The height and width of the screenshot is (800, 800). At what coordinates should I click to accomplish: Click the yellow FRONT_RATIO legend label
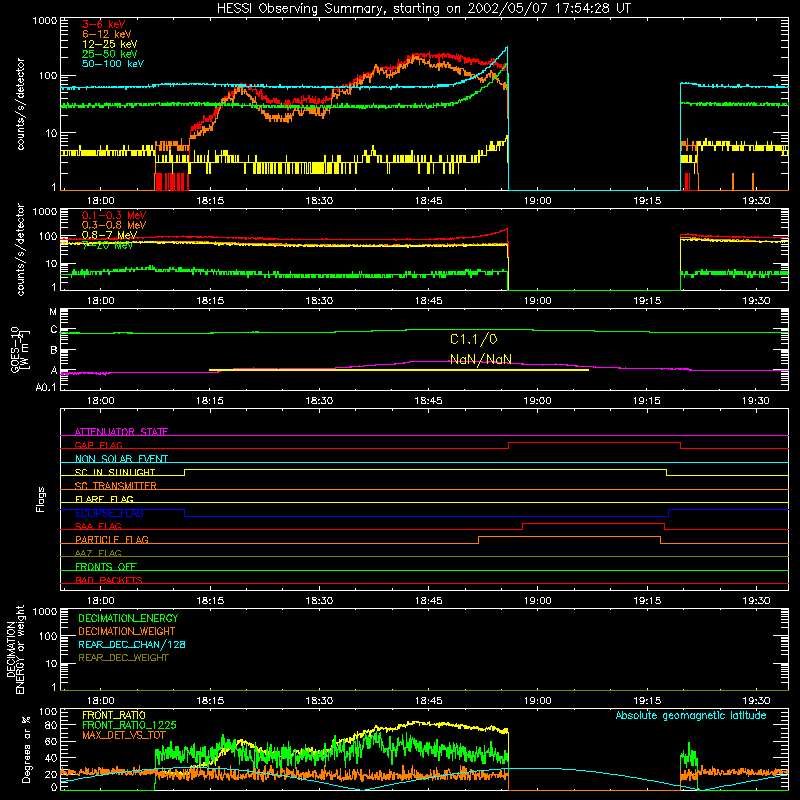point(114,715)
